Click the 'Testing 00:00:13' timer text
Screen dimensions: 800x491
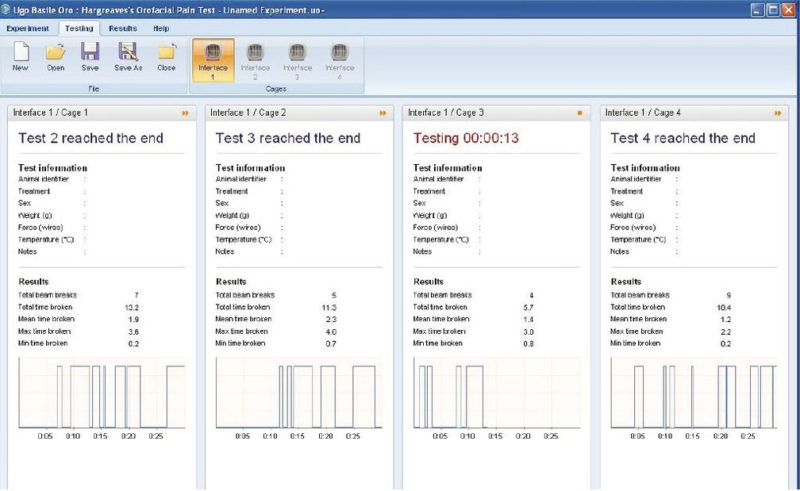[x=466, y=138]
